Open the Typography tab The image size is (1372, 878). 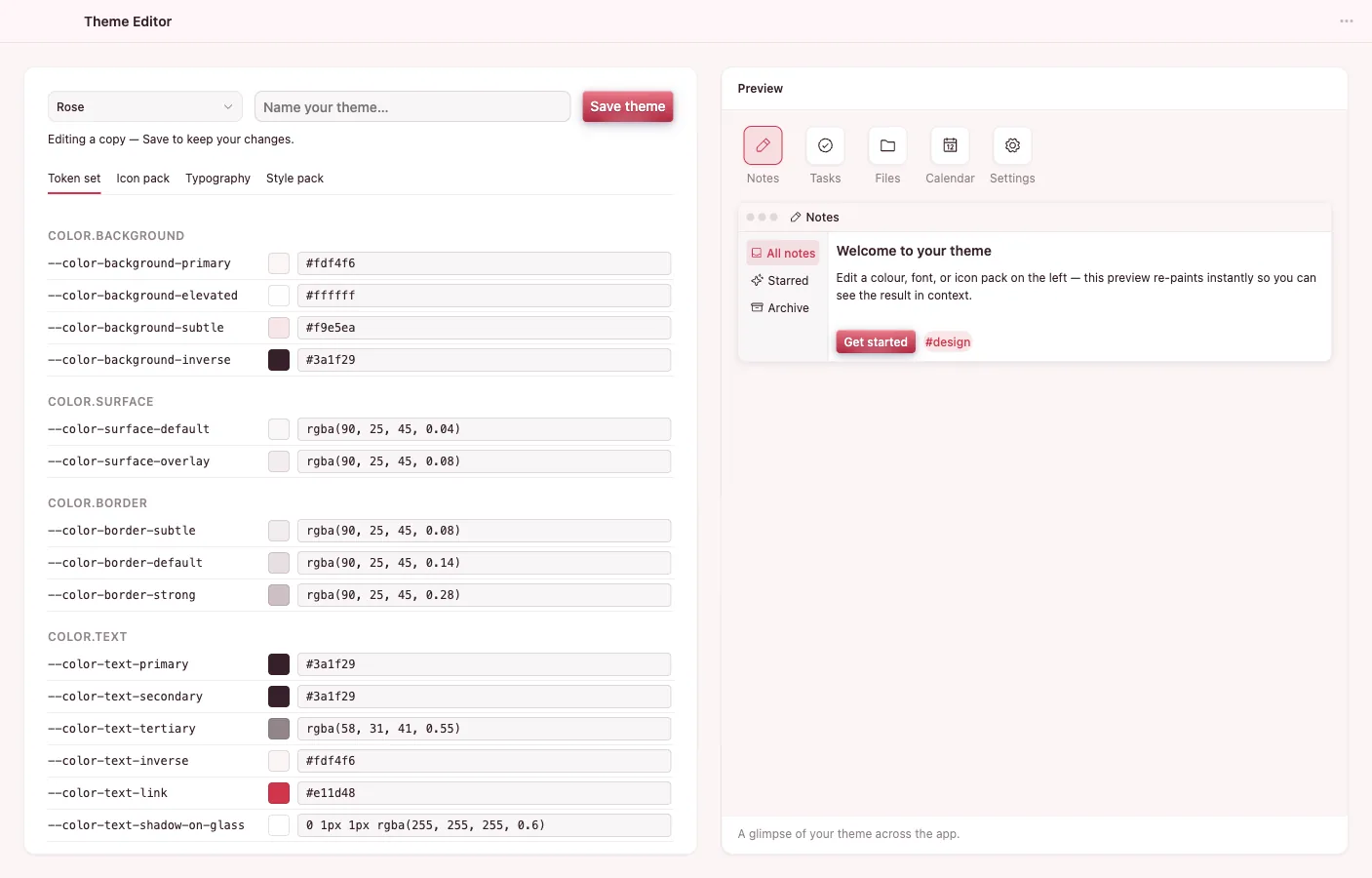tap(217, 179)
